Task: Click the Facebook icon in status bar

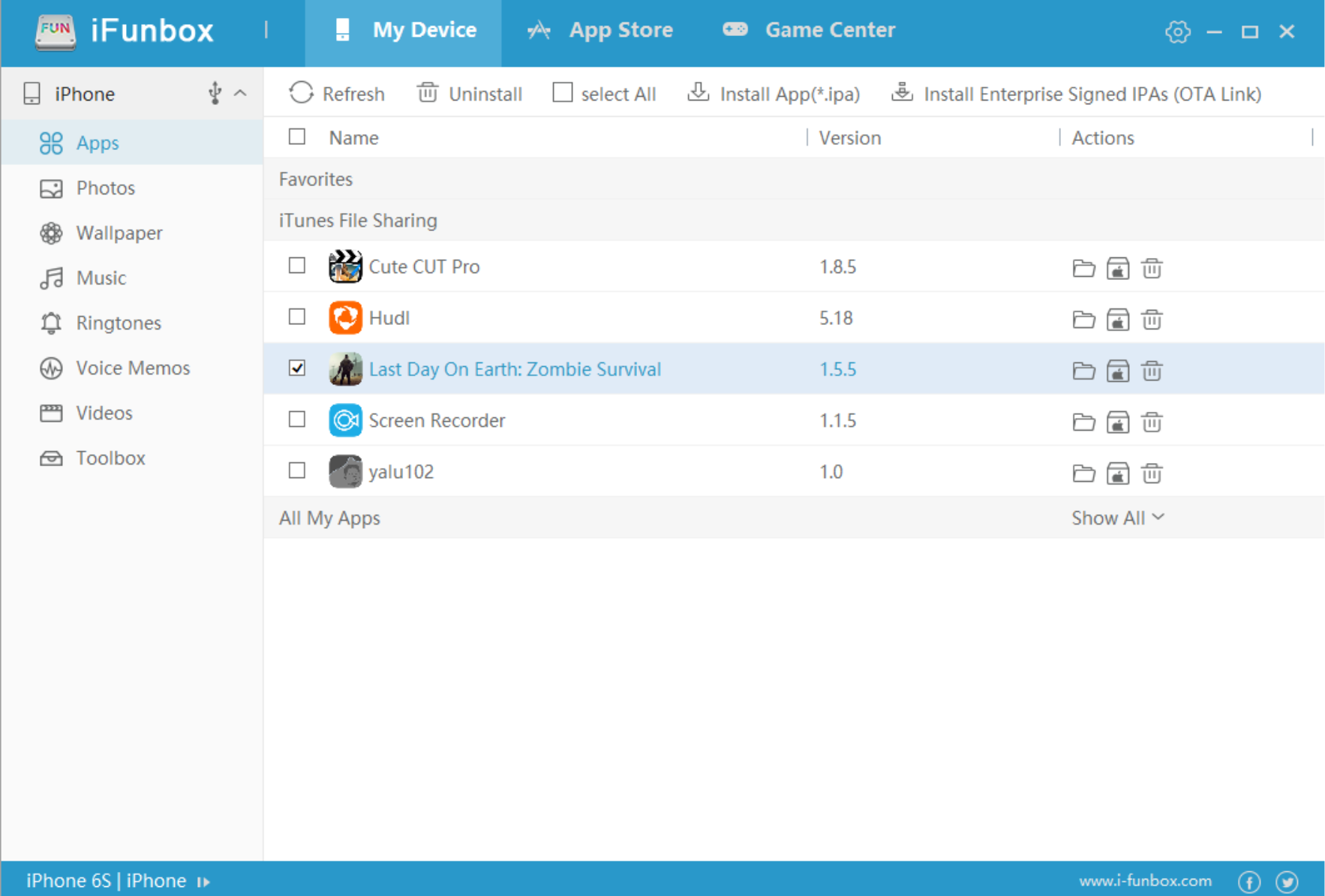Action: pyautogui.click(x=1249, y=882)
